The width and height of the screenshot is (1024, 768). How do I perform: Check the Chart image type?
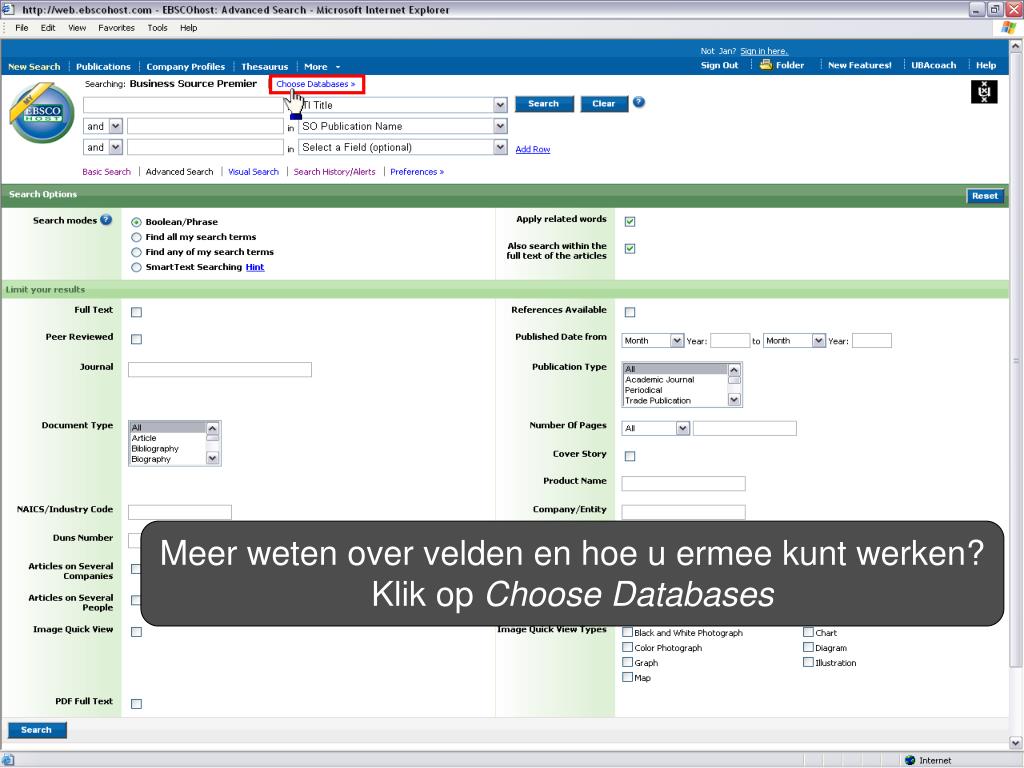[x=808, y=632]
